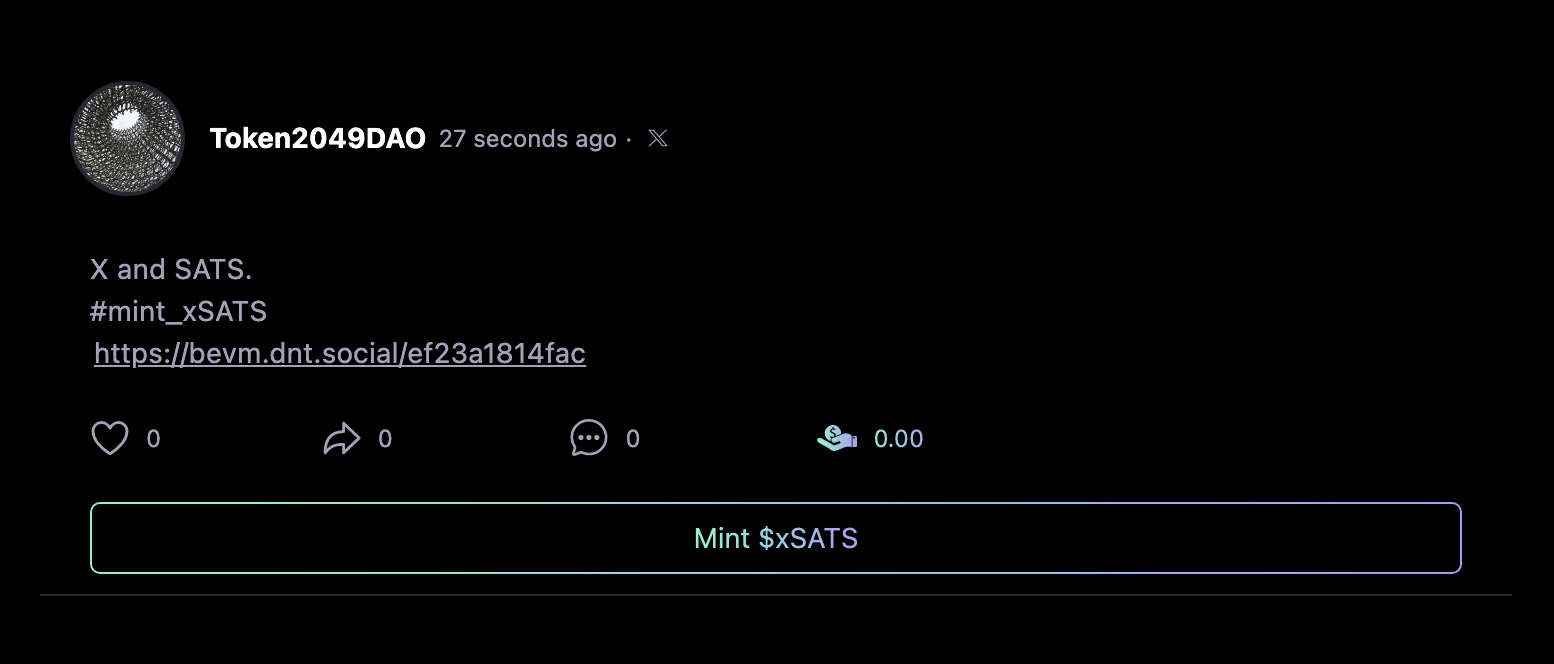Click the #mint_xSATS hashtag
Image resolution: width=1554 pixels, height=664 pixels.
coord(178,312)
